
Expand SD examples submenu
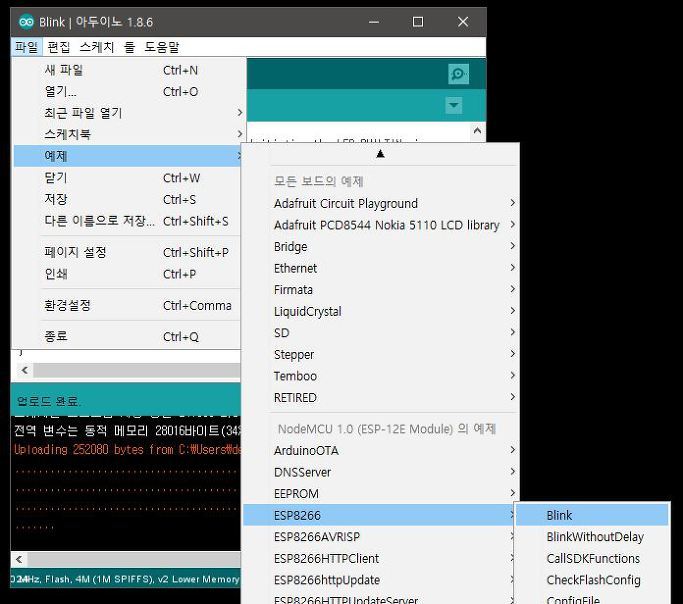pyautogui.click(x=381, y=333)
